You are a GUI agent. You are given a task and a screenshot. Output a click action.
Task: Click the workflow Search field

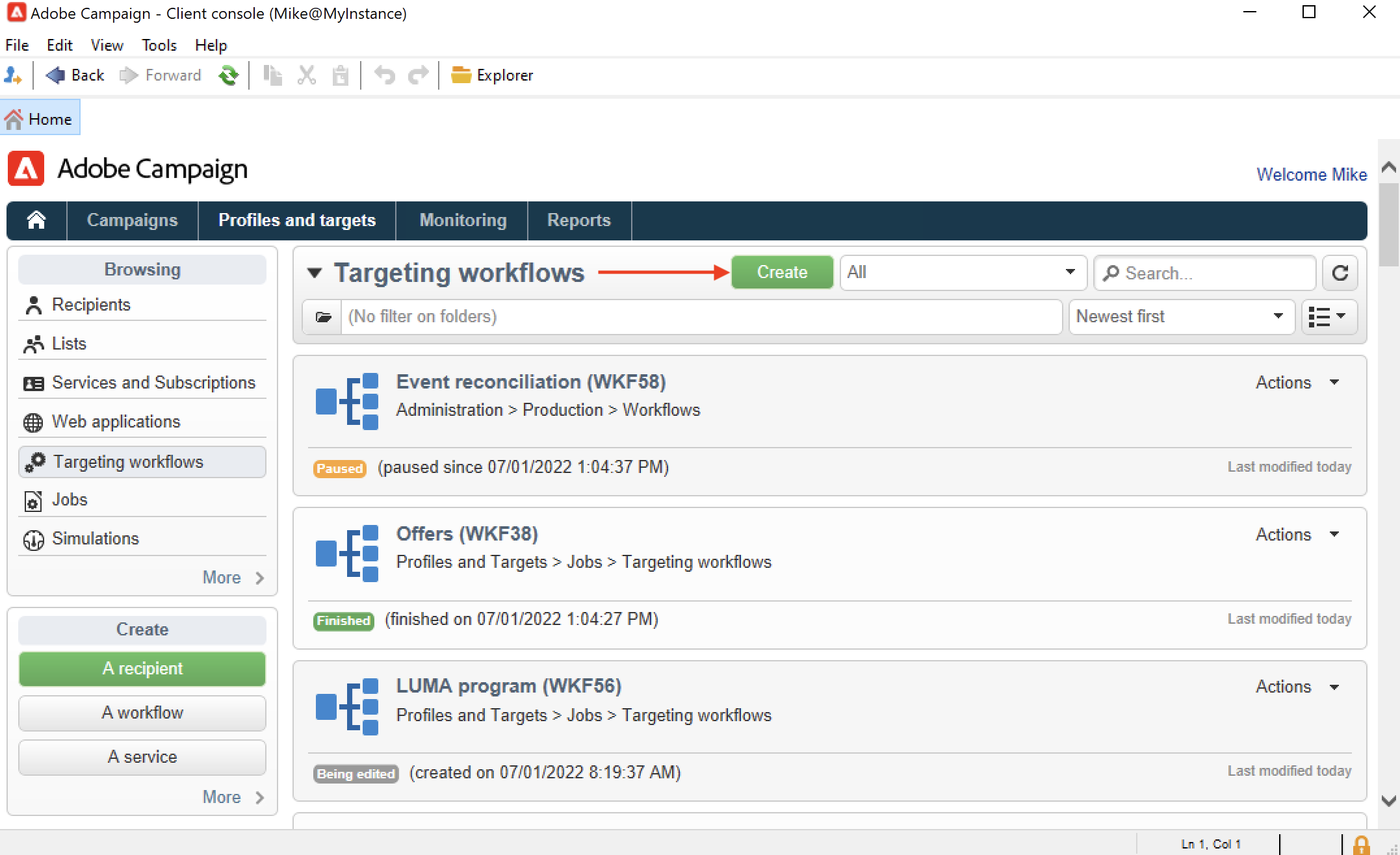pos(1205,273)
